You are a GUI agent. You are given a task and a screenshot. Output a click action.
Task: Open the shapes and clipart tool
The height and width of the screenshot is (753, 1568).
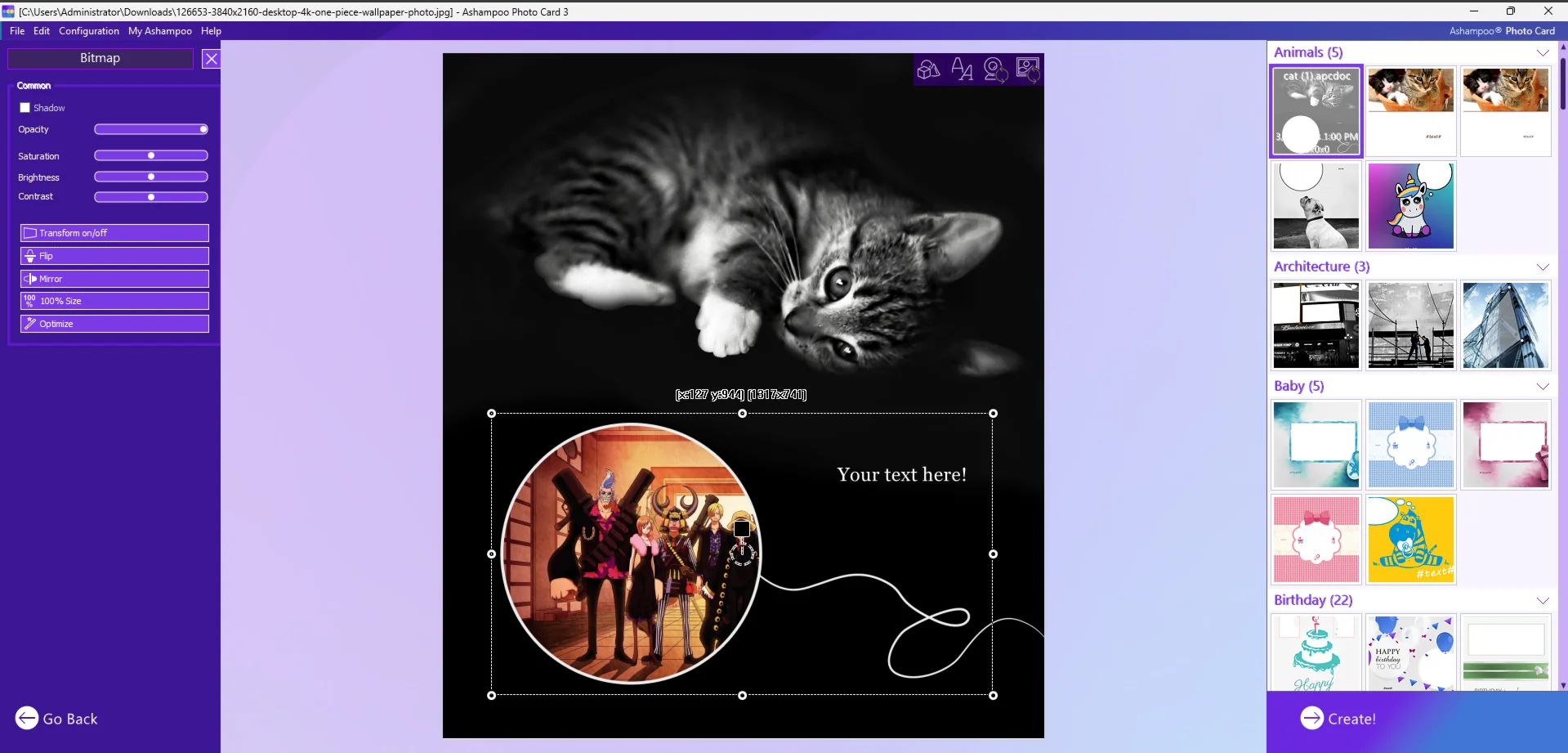tap(928, 69)
